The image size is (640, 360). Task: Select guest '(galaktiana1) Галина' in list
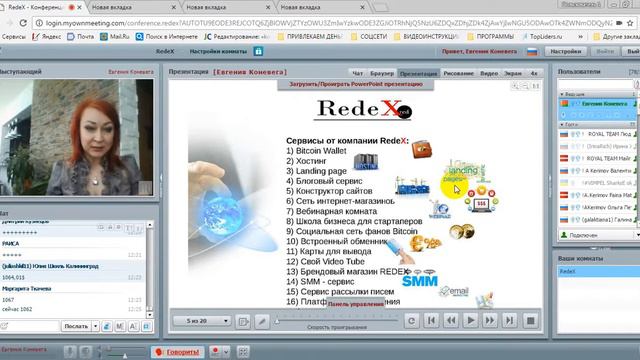(x=599, y=220)
